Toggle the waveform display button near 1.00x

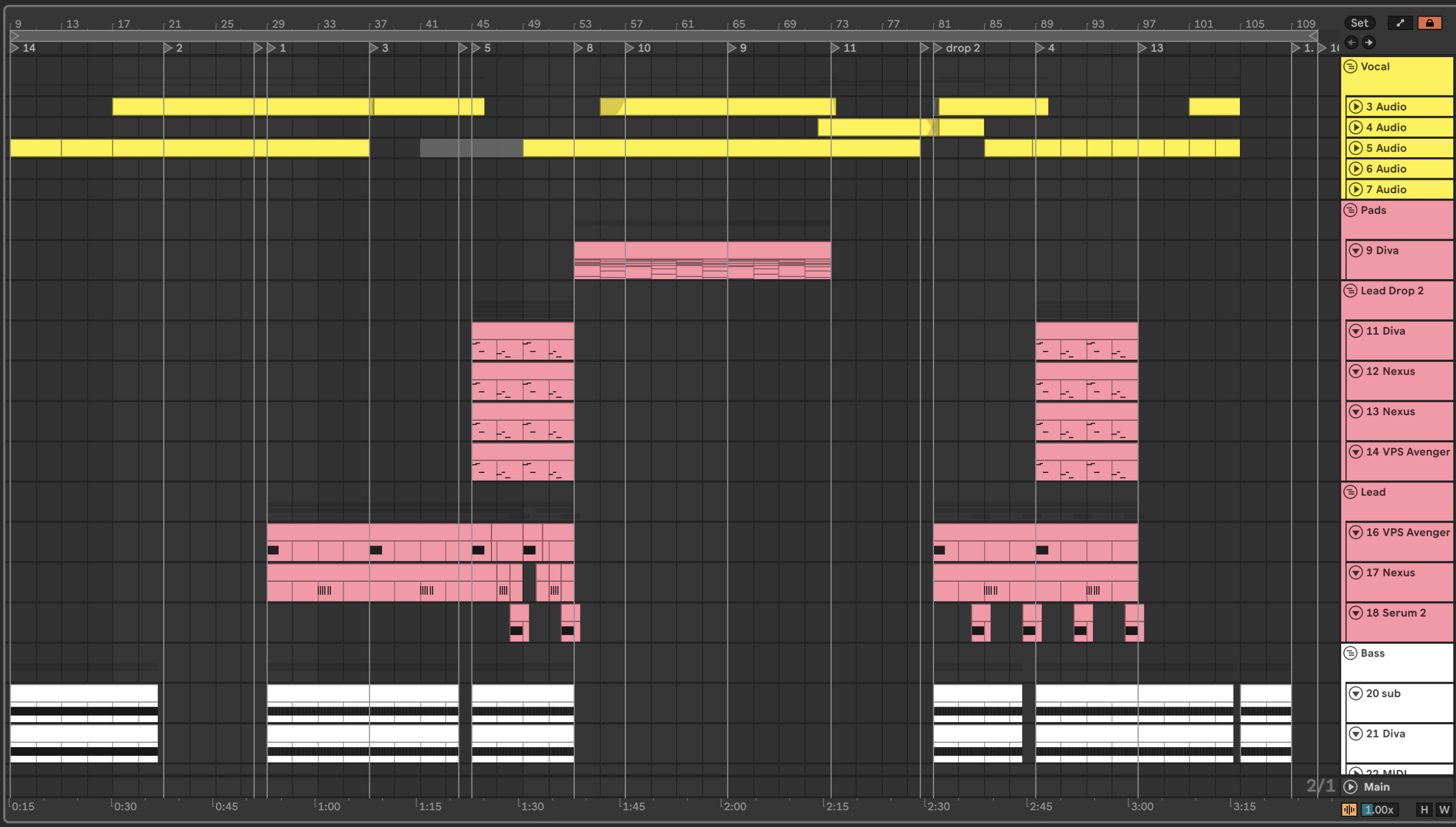click(x=1349, y=810)
